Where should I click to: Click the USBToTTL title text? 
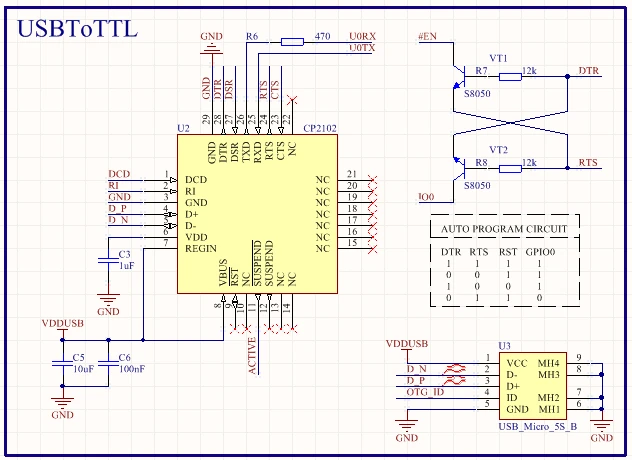click(77, 29)
